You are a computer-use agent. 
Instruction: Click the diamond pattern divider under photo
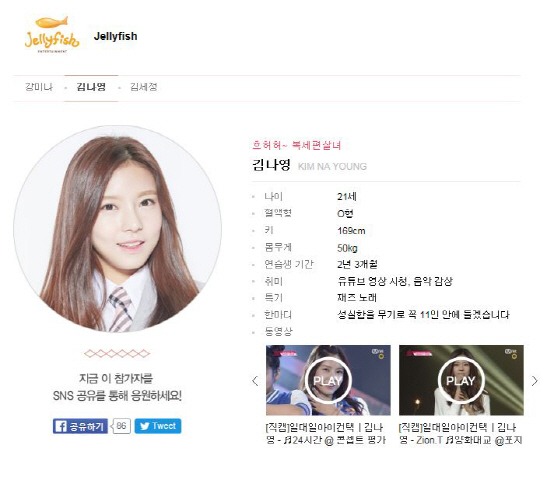coord(117,353)
